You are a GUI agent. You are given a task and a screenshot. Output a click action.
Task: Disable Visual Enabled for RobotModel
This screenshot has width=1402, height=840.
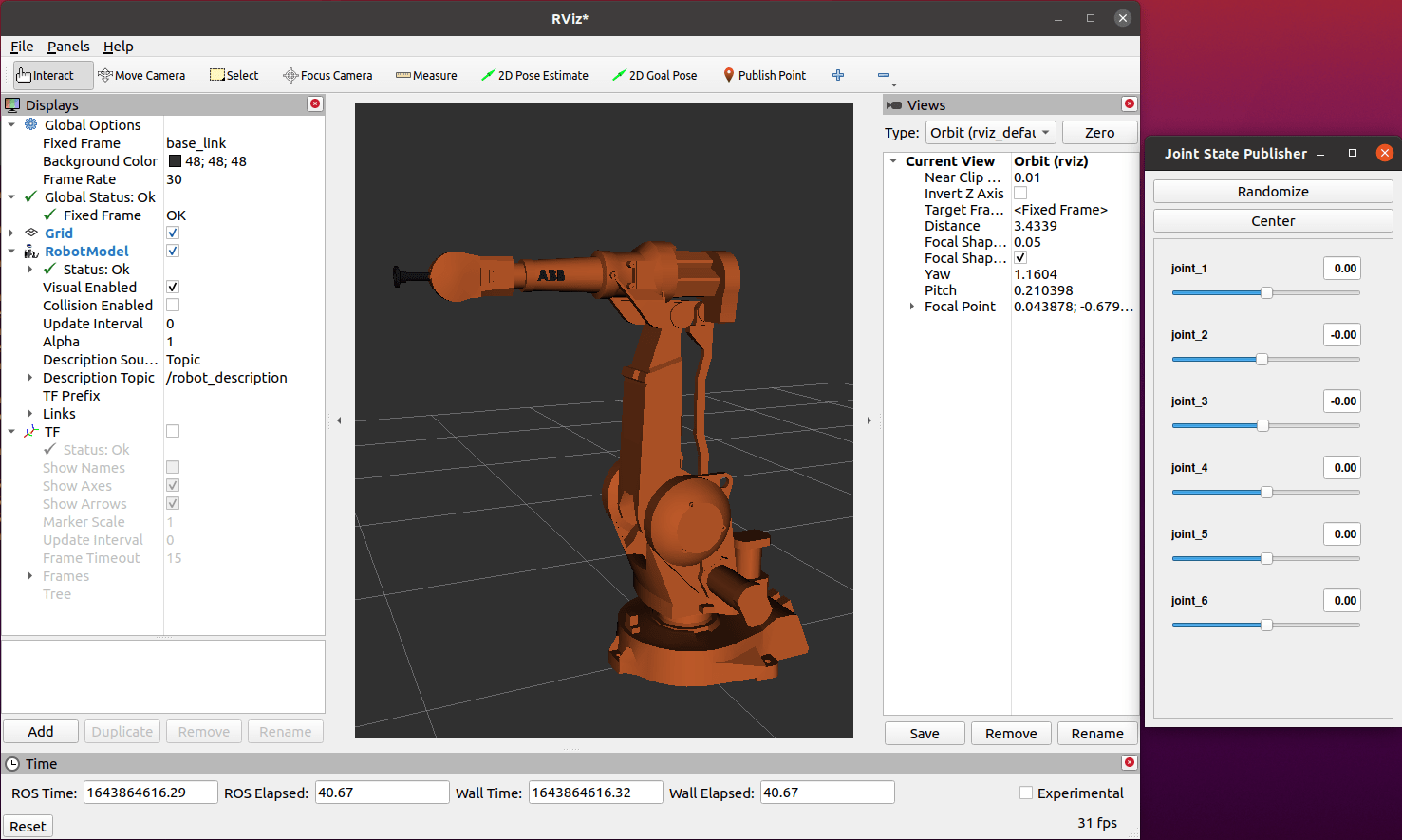[173, 287]
